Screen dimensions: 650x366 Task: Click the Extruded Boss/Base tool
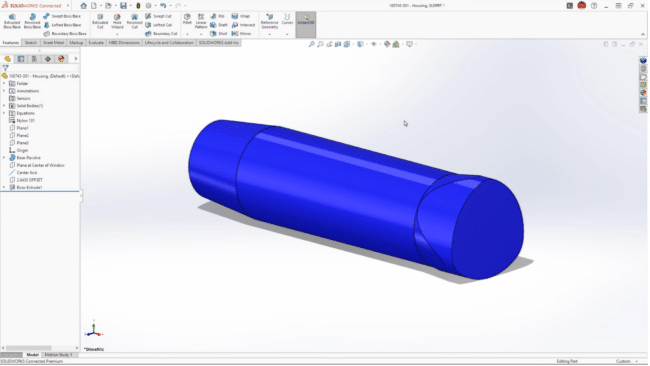pyautogui.click(x=12, y=21)
